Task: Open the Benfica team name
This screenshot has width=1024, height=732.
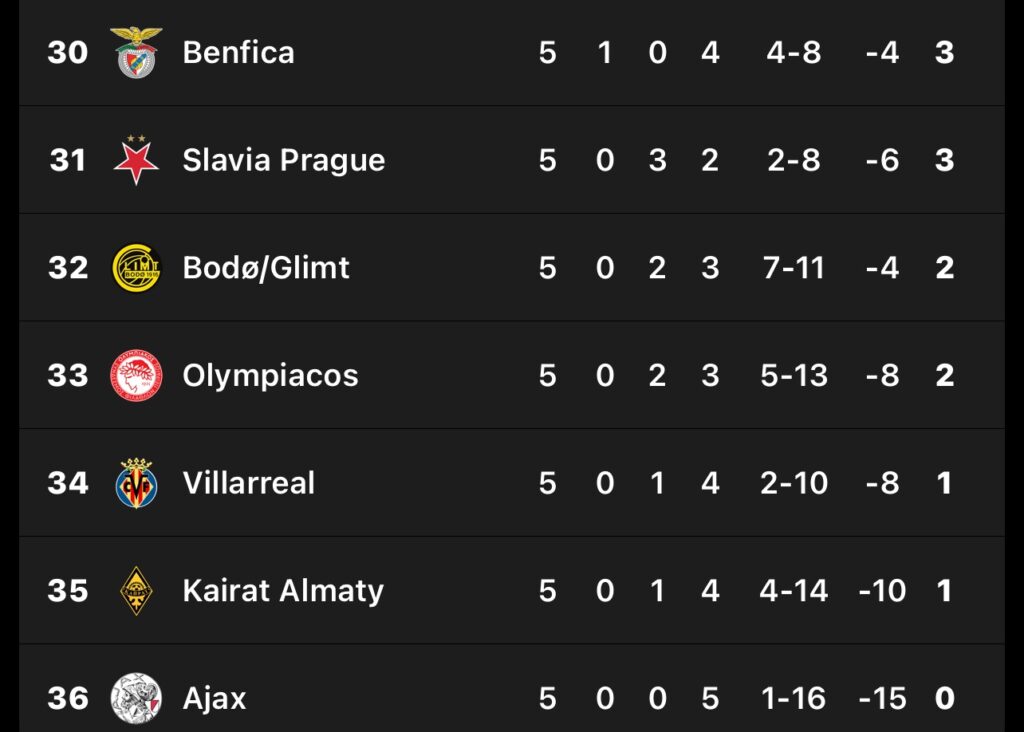Action: click(x=238, y=52)
